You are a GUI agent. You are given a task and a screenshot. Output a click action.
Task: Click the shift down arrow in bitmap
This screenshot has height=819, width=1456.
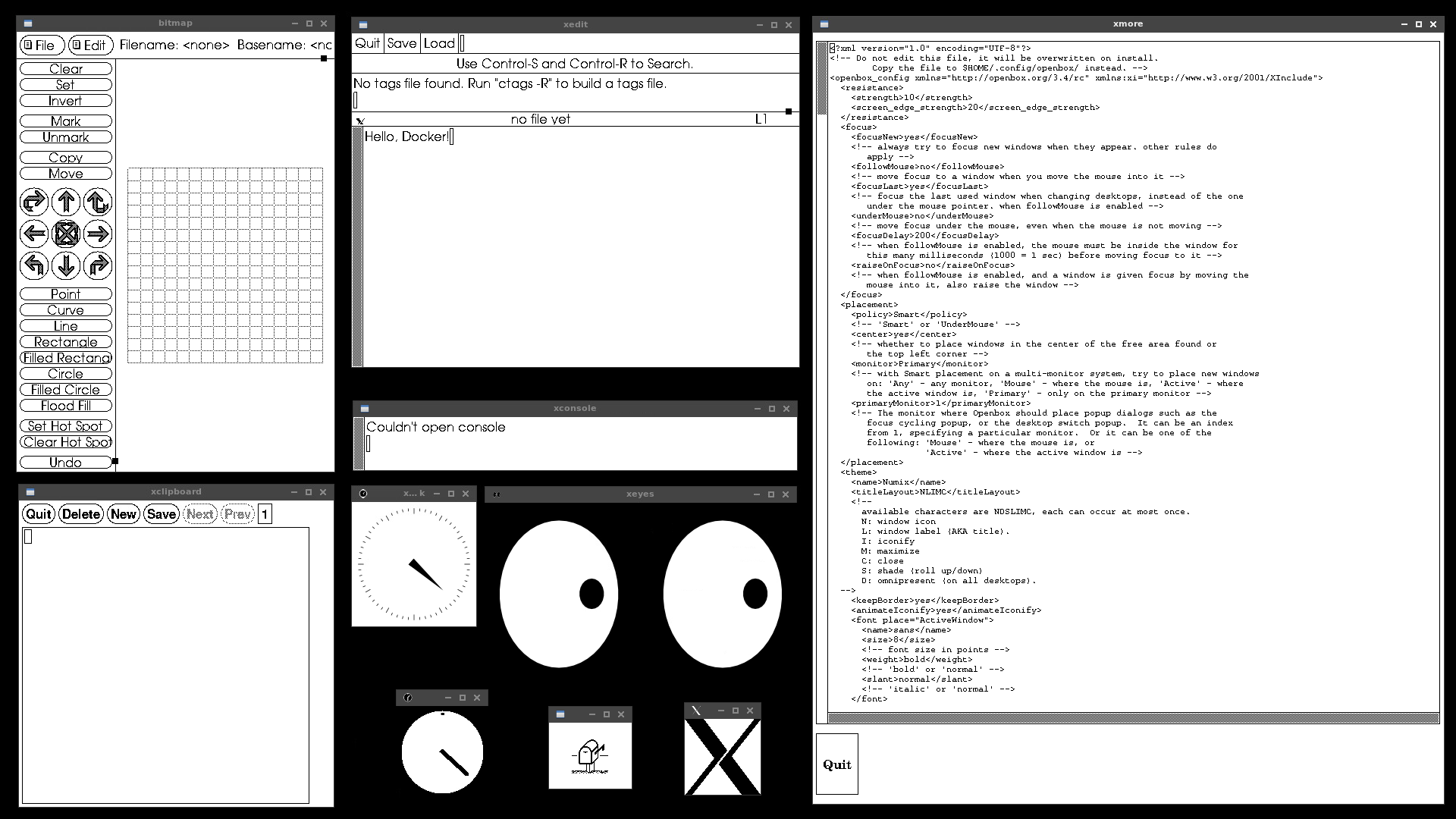pos(66,265)
